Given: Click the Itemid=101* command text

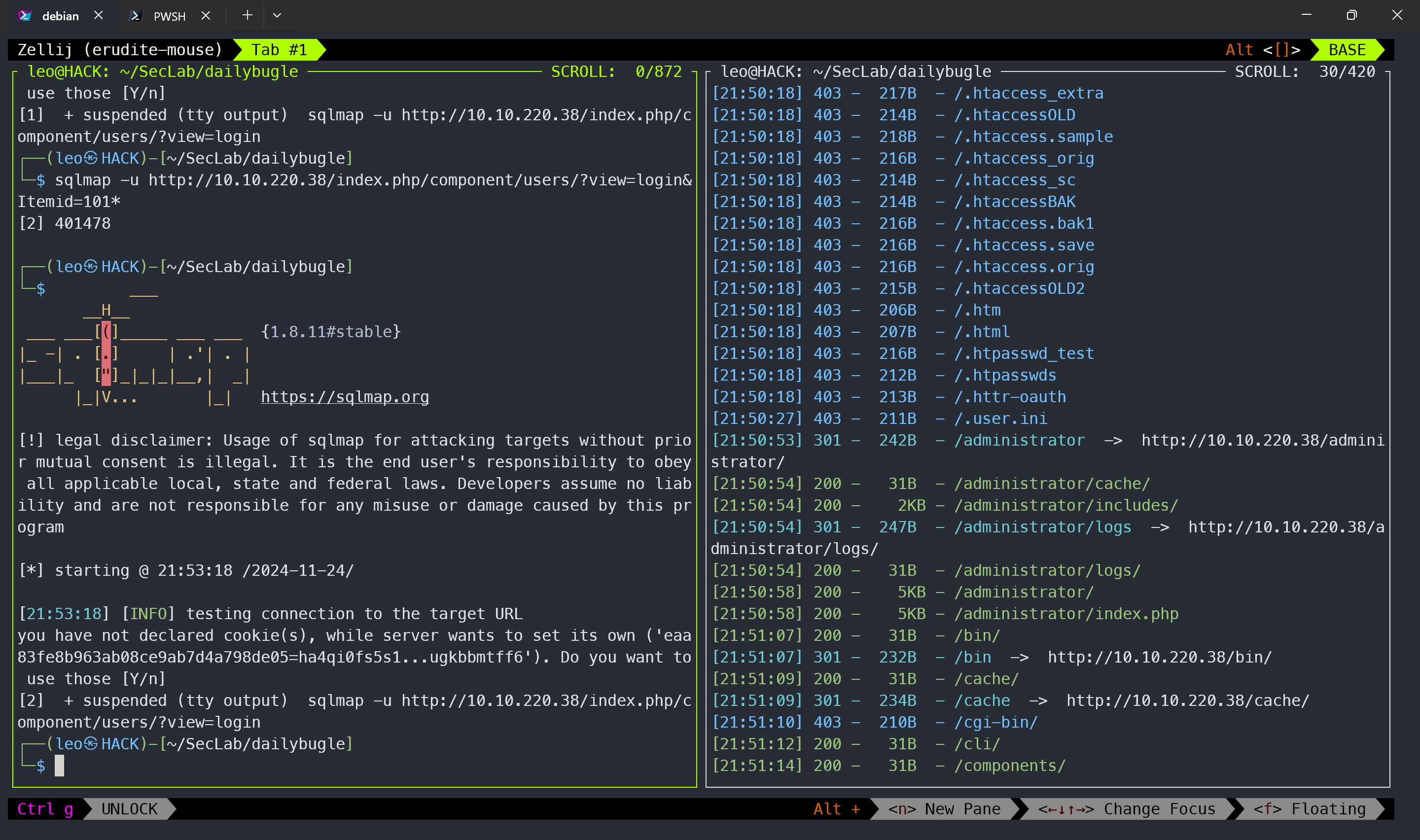Looking at the screenshot, I should [69, 202].
